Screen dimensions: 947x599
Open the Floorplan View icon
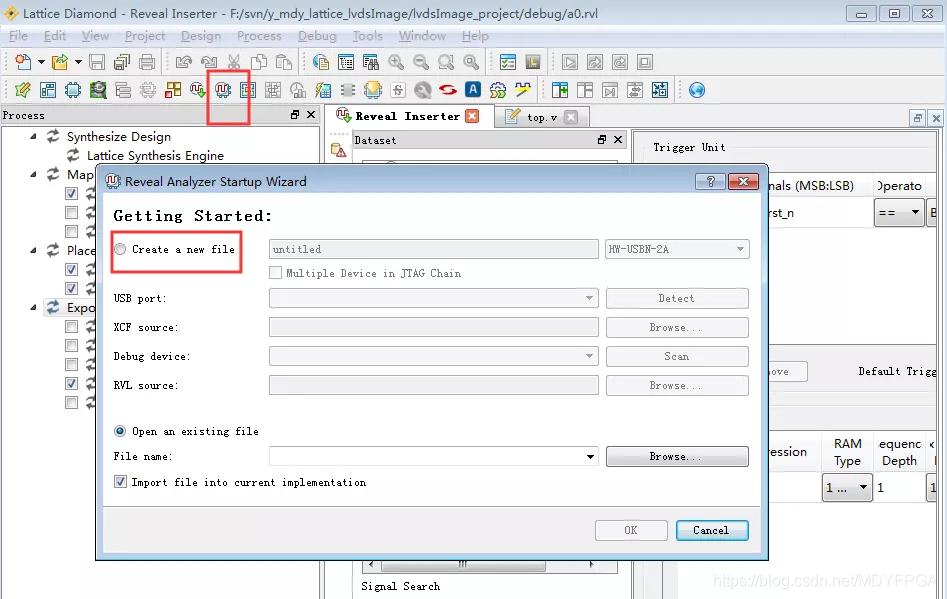pos(248,91)
